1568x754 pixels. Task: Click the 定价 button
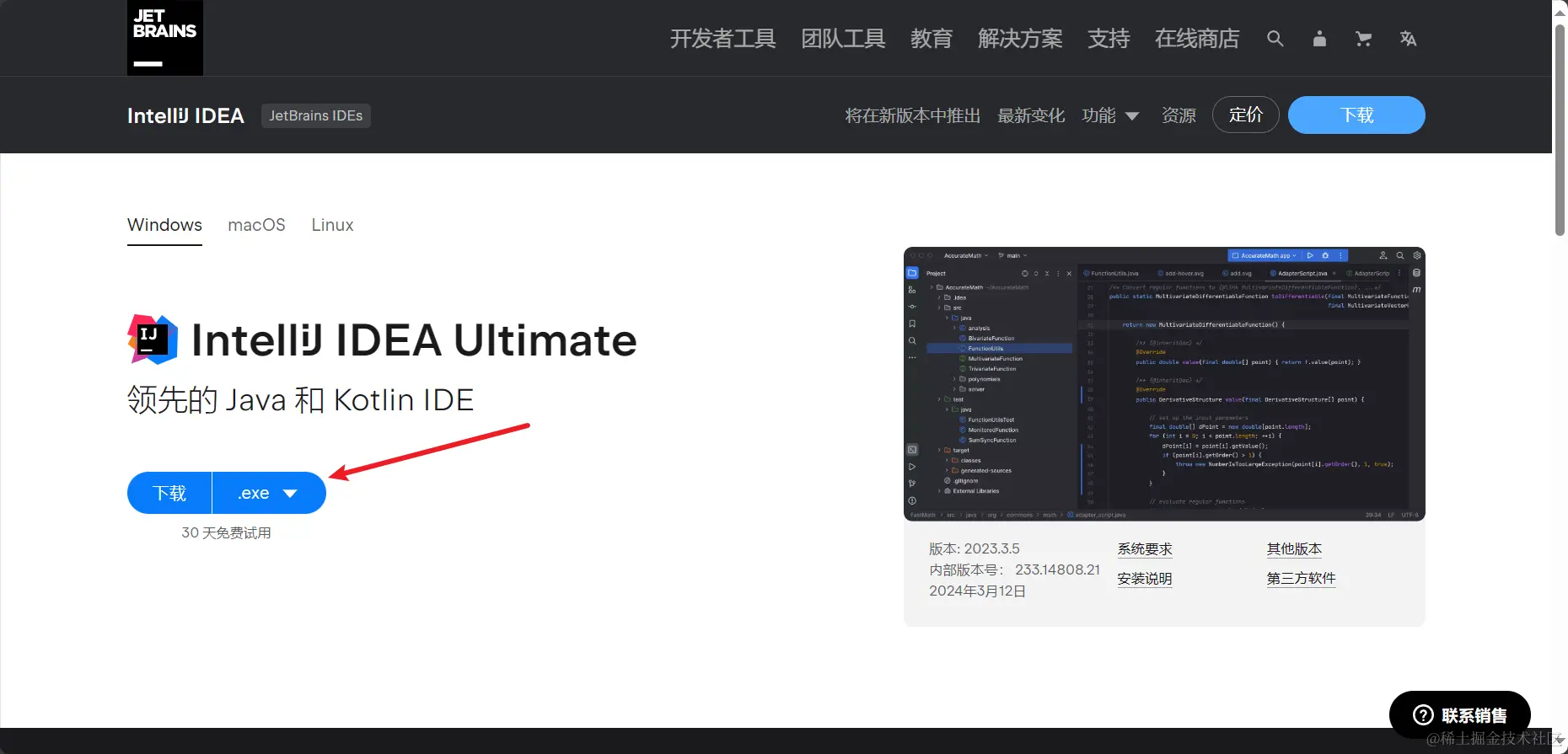pos(1246,115)
